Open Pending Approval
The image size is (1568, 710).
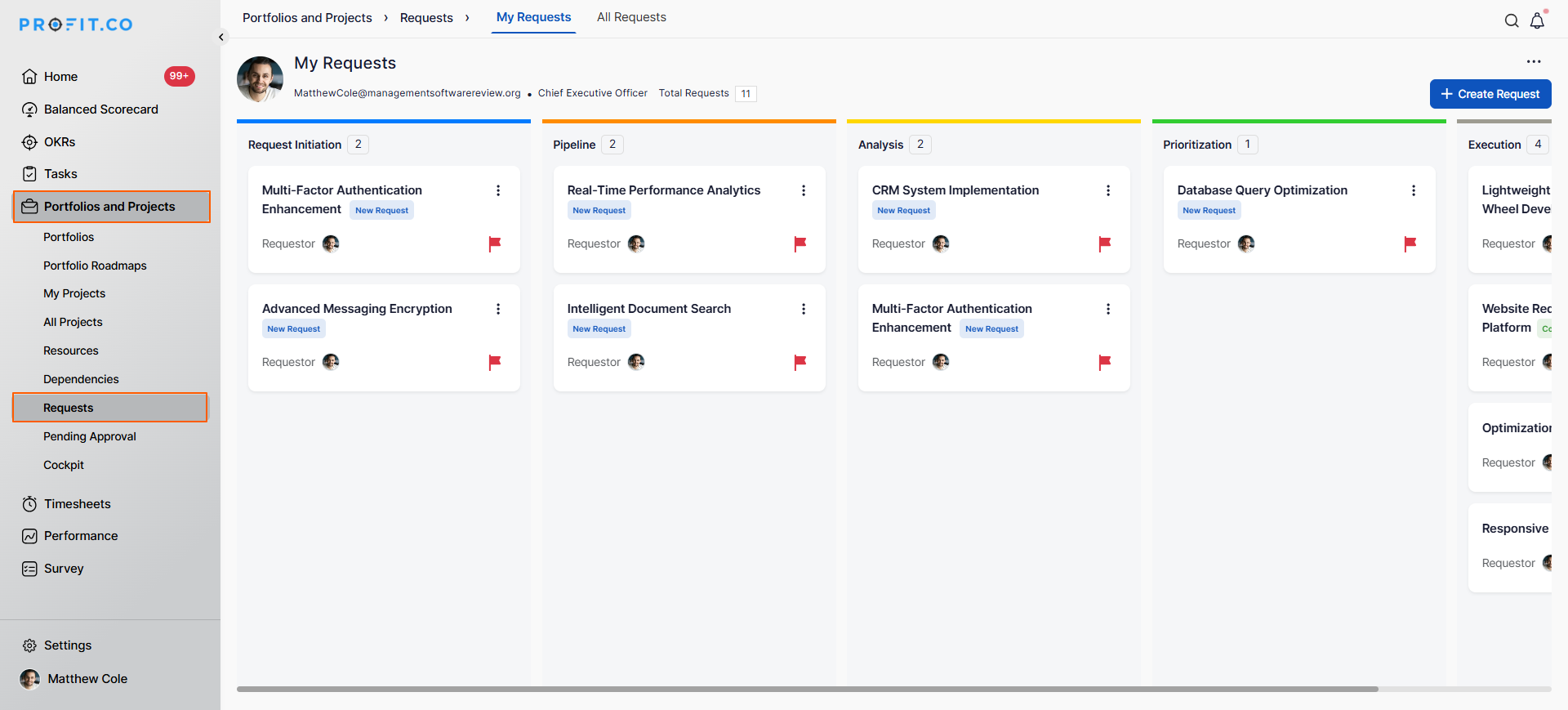click(90, 436)
